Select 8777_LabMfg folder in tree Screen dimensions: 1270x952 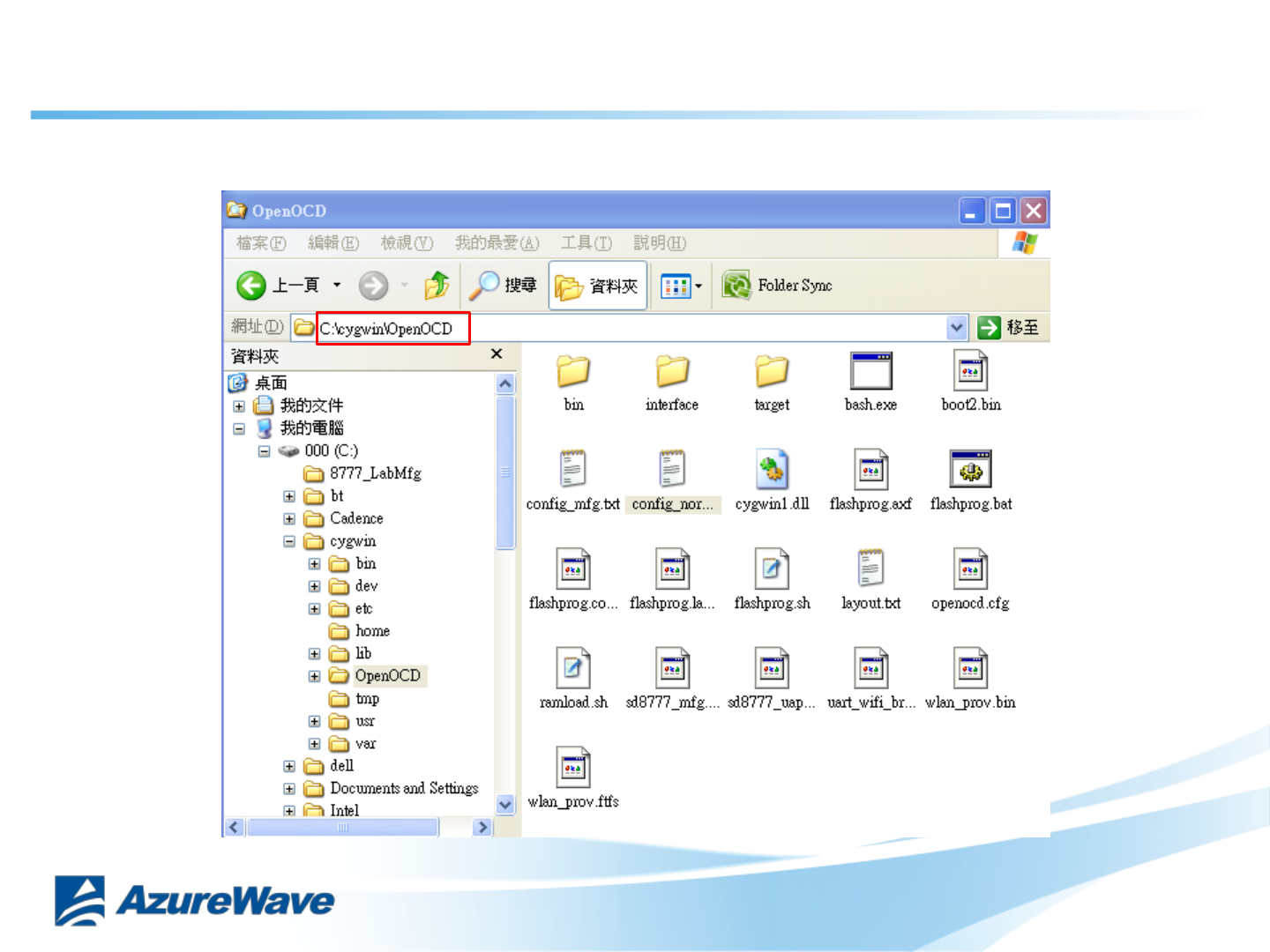pos(362,473)
